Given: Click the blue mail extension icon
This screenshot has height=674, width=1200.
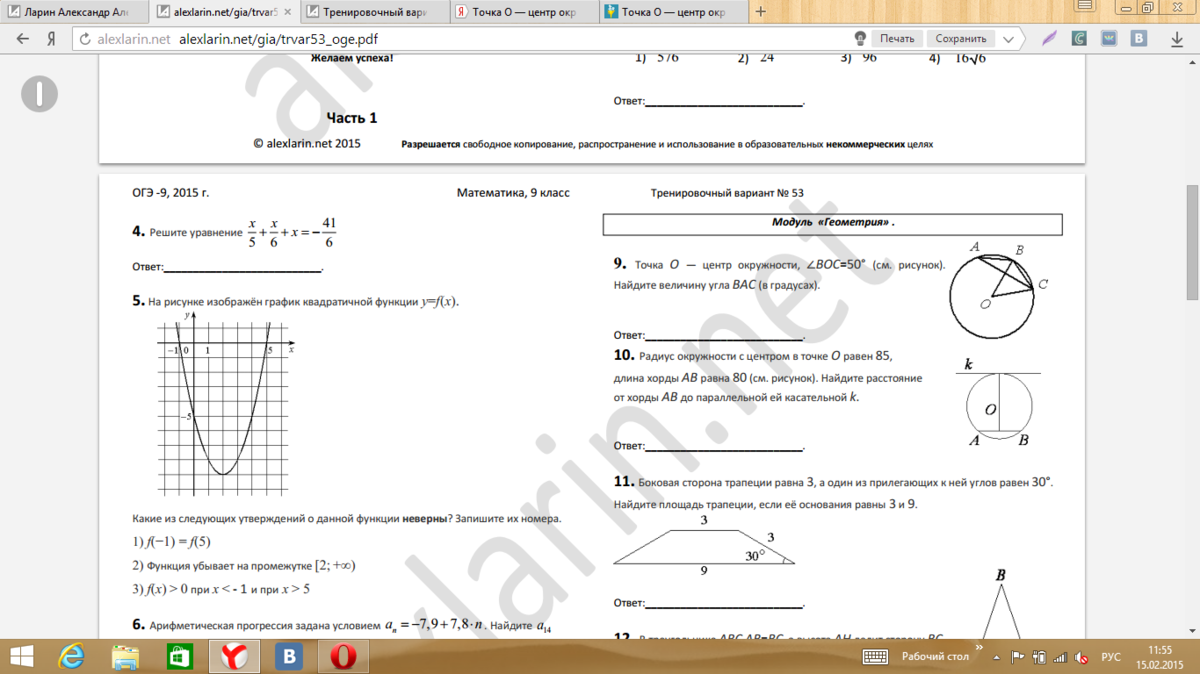Looking at the screenshot, I should [x=1109, y=39].
